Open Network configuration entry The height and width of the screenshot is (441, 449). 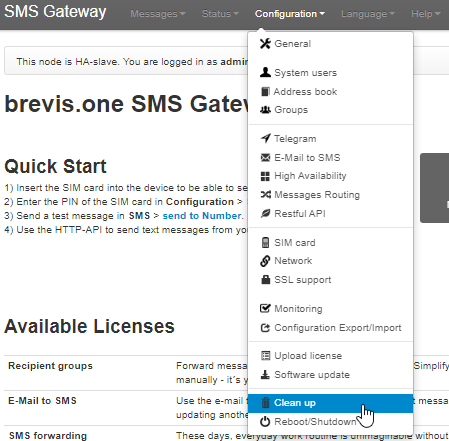pos(331,261)
